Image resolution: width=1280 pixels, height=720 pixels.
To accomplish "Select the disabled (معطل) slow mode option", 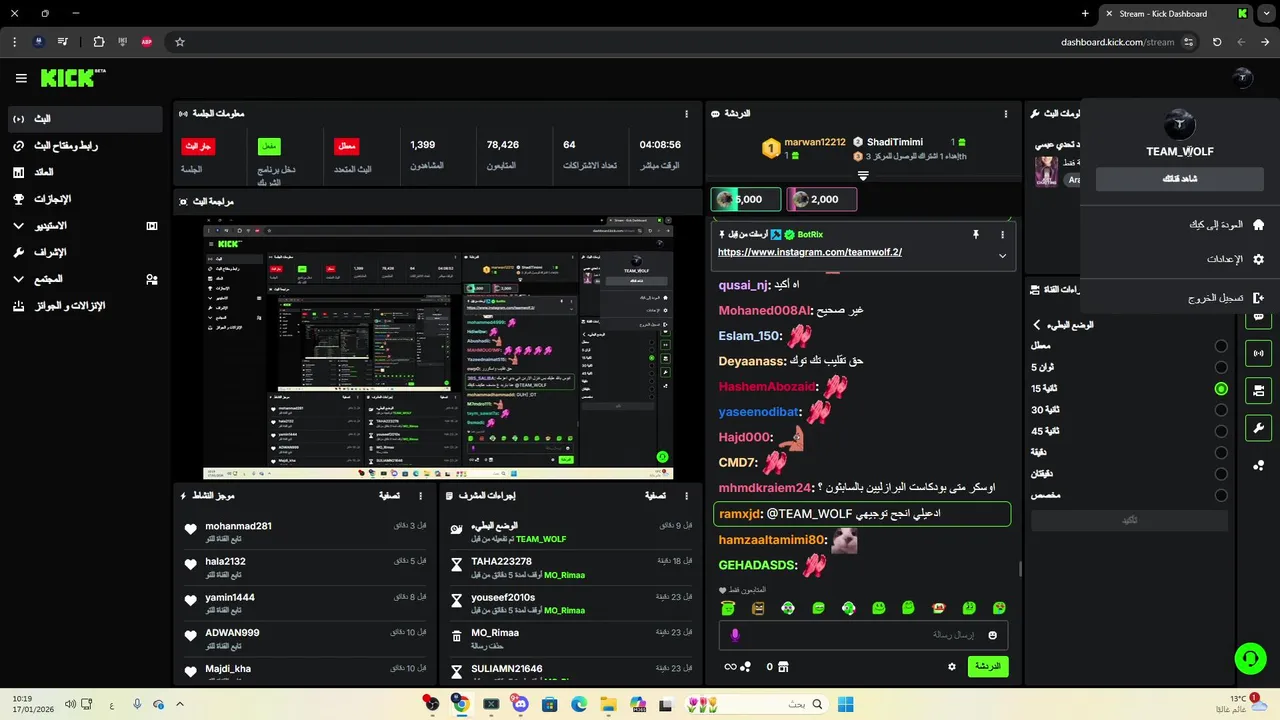I will 1221,346.
